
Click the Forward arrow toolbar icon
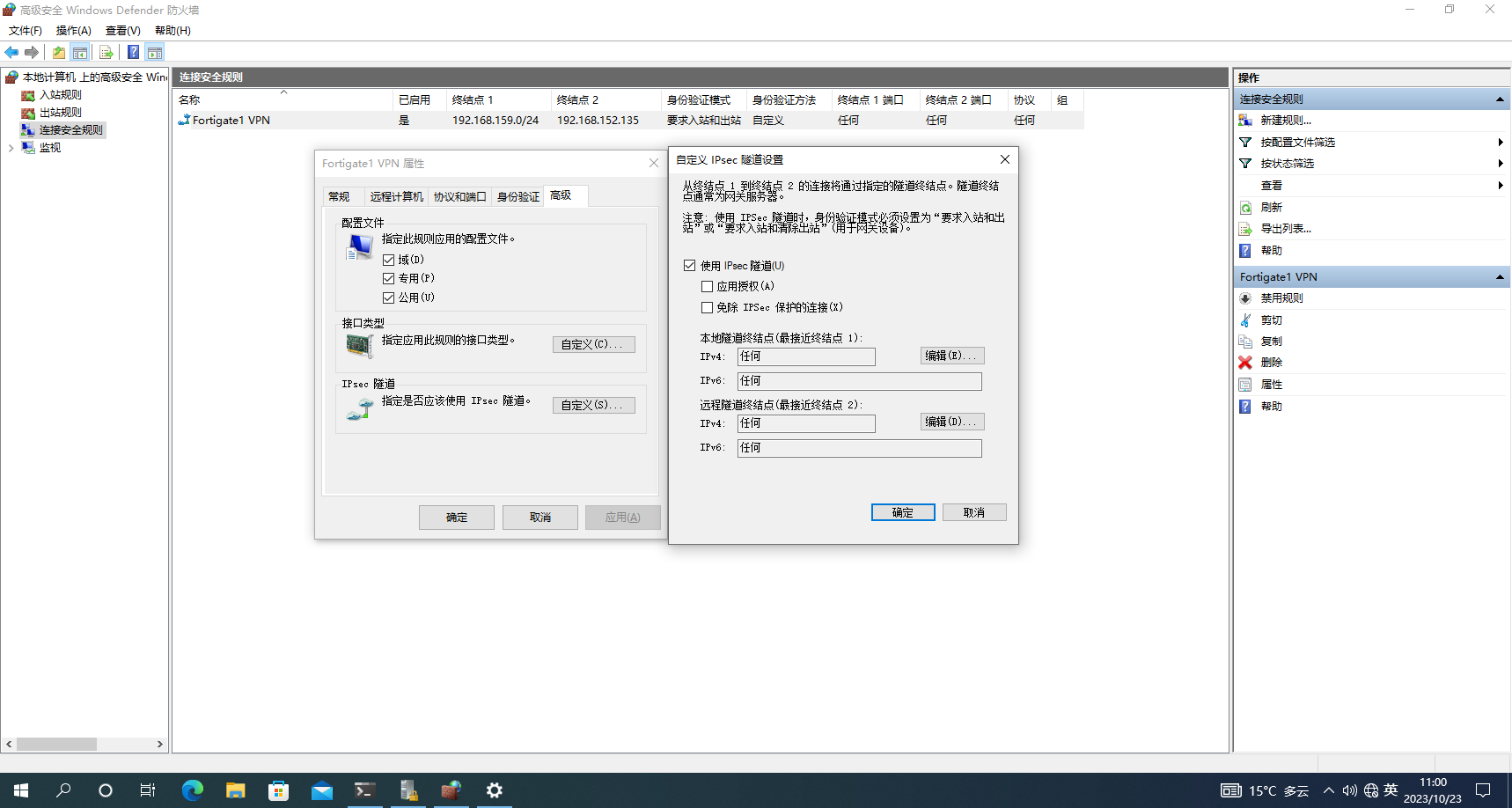point(32,52)
